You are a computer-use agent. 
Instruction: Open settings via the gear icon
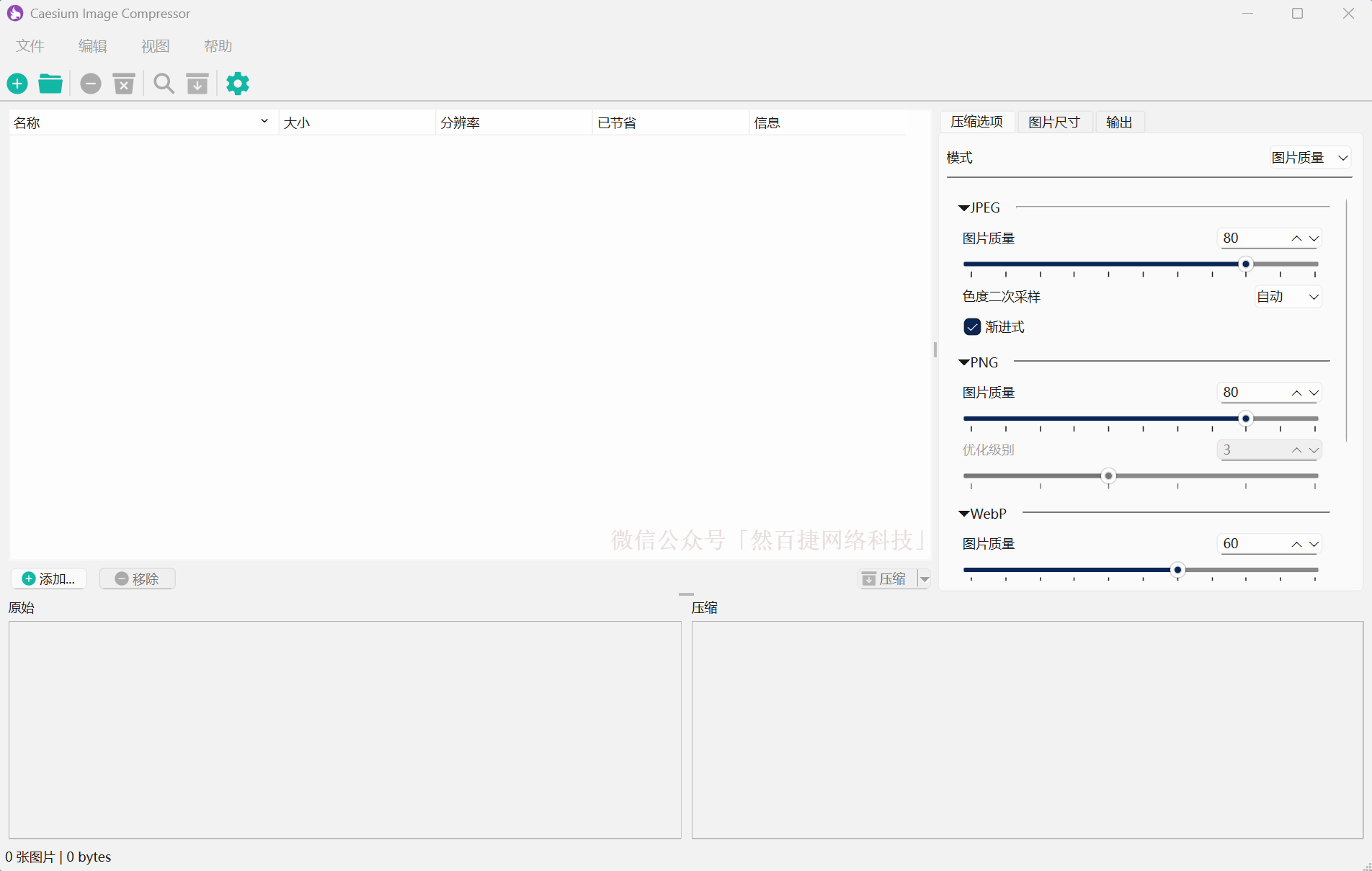click(238, 84)
